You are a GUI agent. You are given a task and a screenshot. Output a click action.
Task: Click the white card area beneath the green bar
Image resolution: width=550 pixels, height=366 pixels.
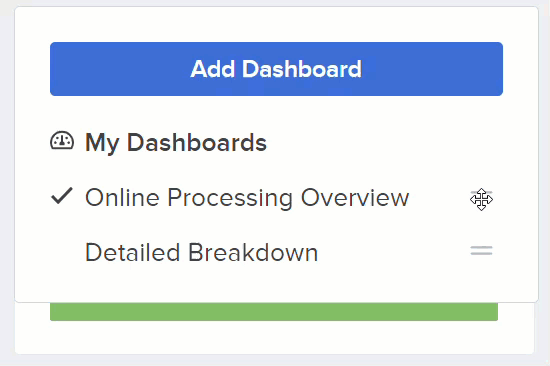[x=274, y=337]
